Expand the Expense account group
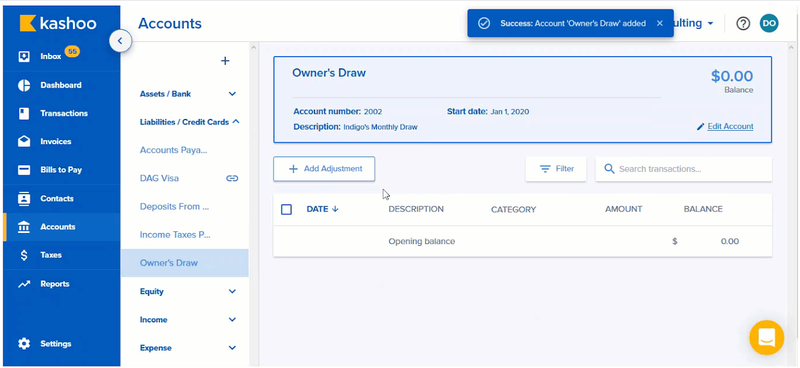 click(x=232, y=348)
